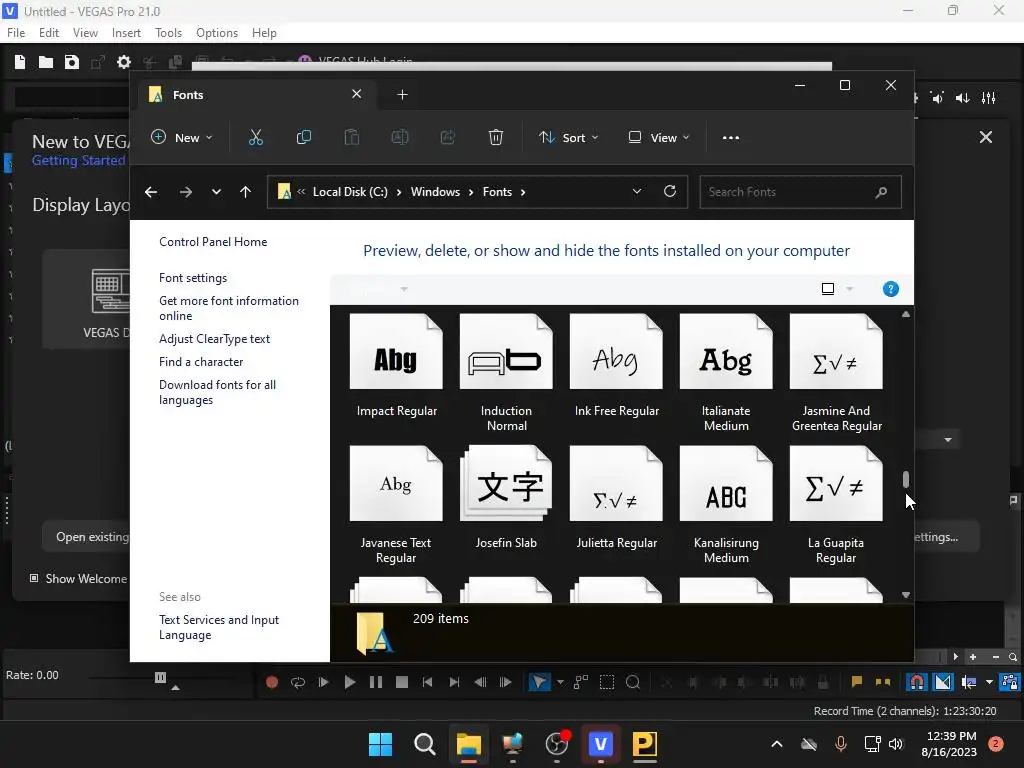Image resolution: width=1024 pixels, height=768 pixels.
Task: Open taskbar Search icon
Action: tap(424, 744)
